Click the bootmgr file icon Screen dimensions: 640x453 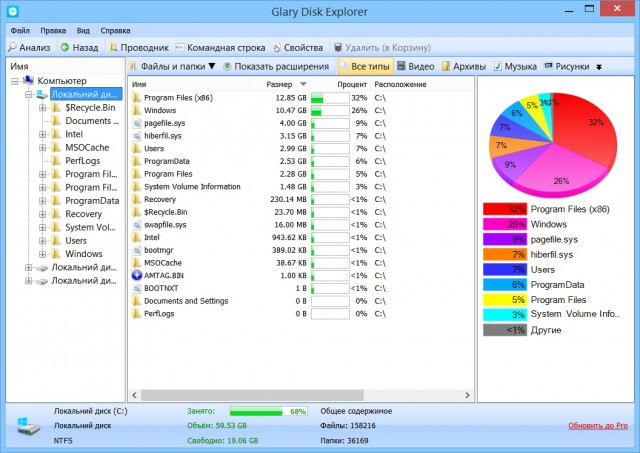(x=137, y=250)
